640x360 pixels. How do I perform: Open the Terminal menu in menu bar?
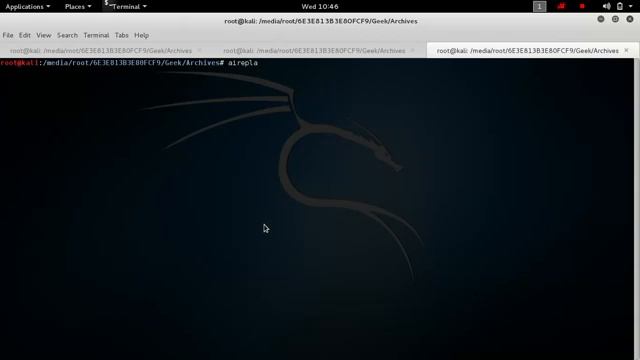click(x=96, y=35)
